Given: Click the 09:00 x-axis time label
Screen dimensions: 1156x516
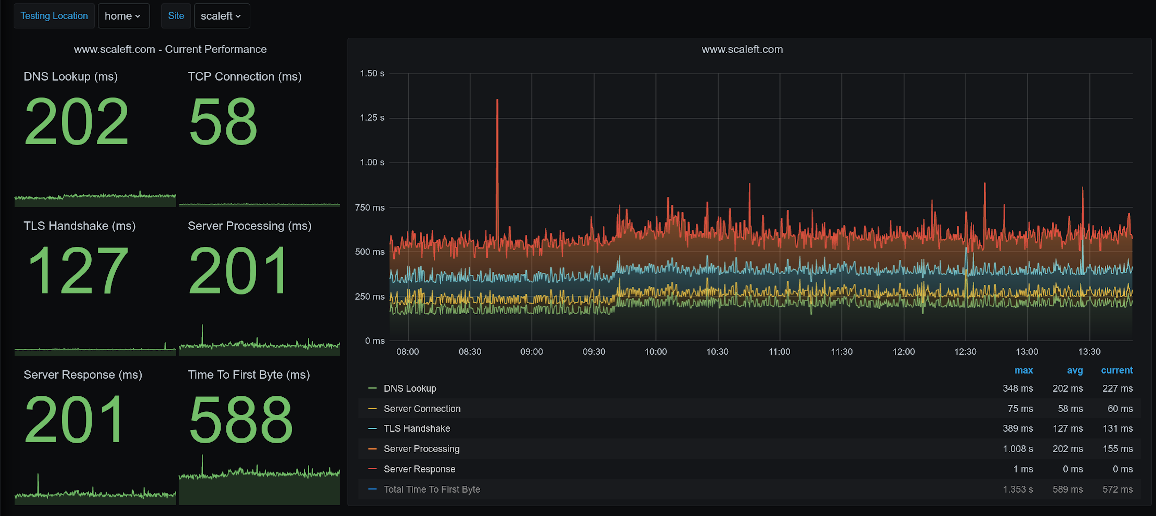Looking at the screenshot, I should 532,352.
